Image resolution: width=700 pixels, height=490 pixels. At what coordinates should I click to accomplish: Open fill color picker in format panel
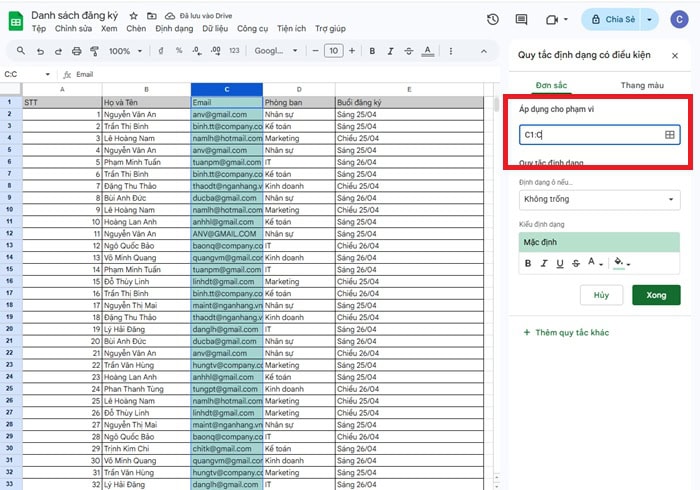pyautogui.click(x=621, y=263)
